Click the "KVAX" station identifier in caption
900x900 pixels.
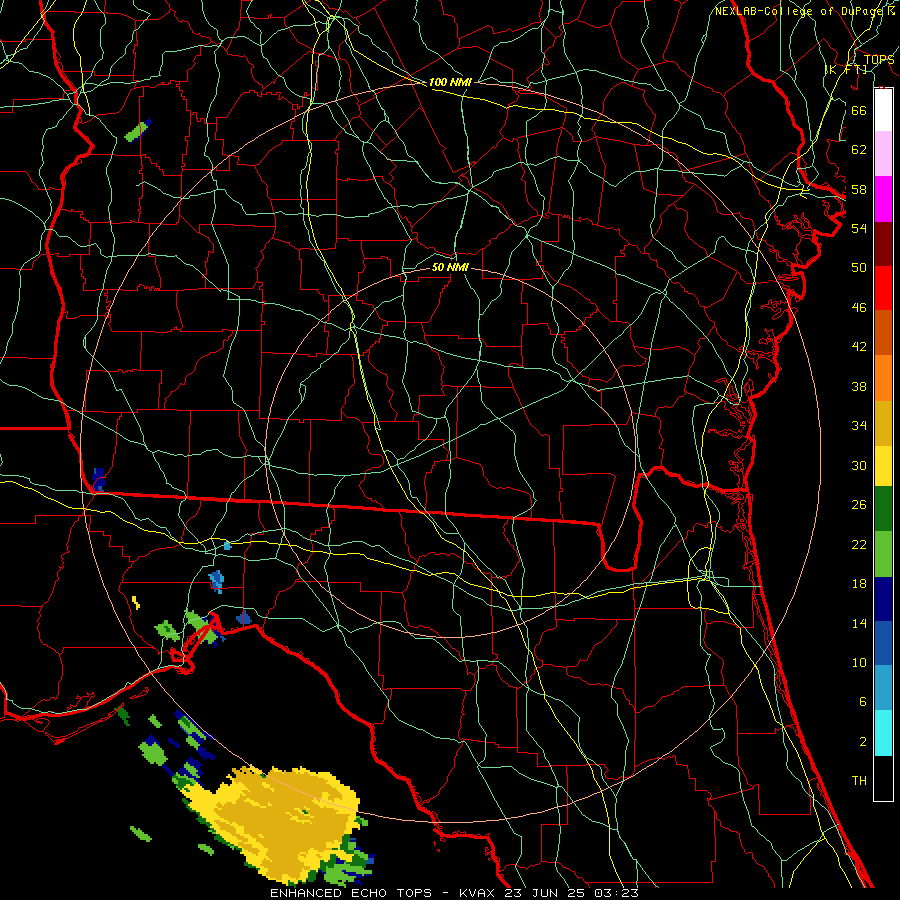[479, 893]
